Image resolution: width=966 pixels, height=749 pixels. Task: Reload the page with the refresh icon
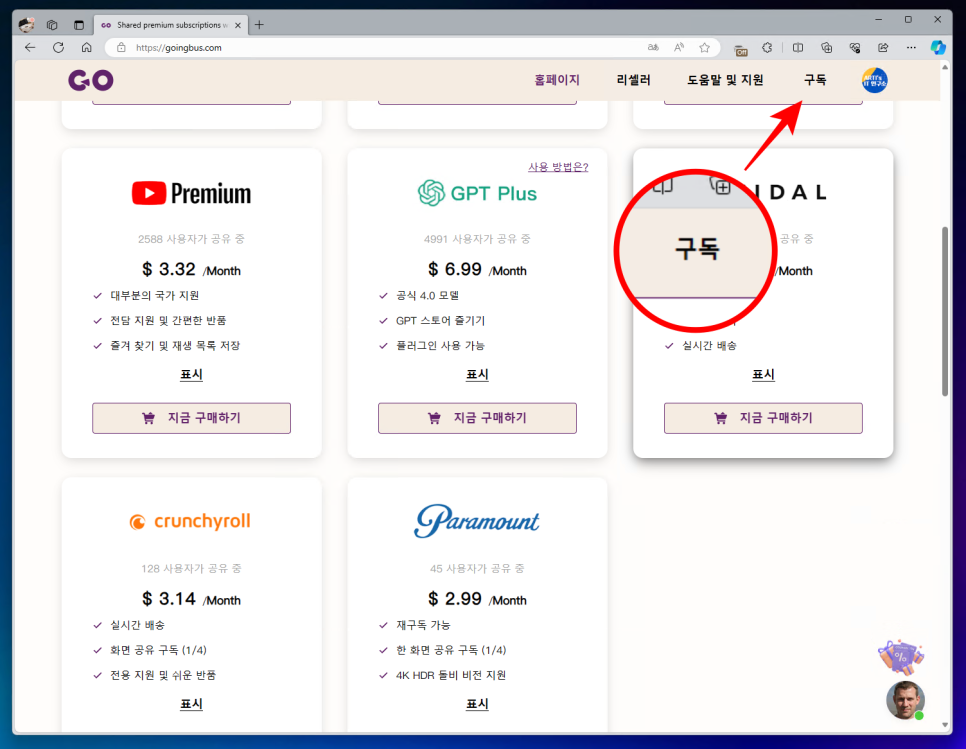59,47
